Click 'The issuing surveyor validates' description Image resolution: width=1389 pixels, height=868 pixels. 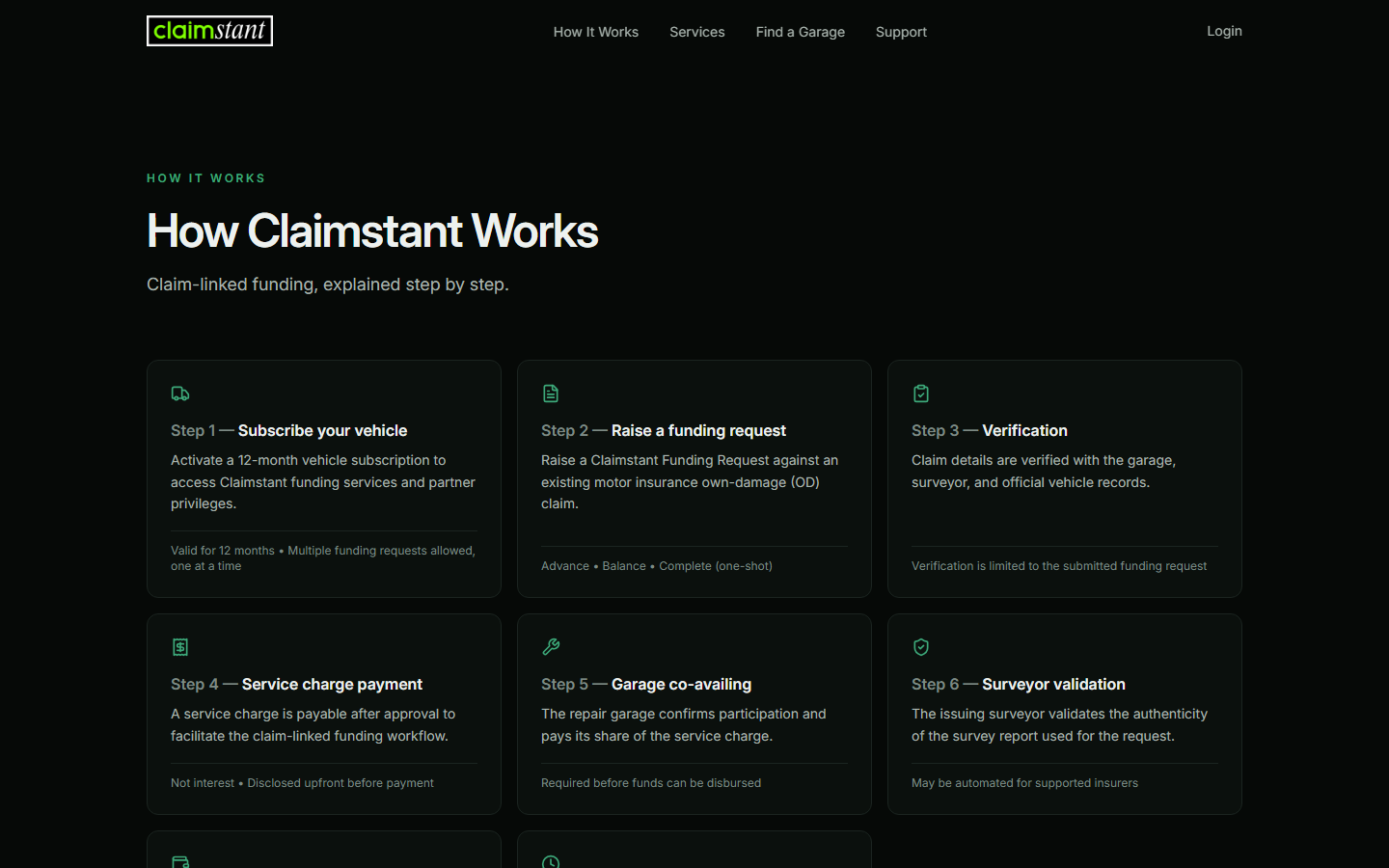point(1059,725)
